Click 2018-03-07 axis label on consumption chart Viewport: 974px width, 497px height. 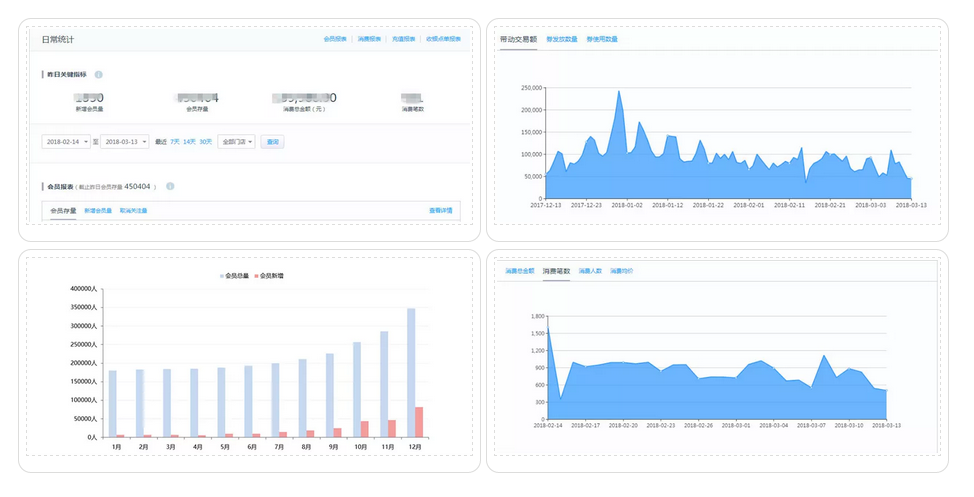pos(811,426)
